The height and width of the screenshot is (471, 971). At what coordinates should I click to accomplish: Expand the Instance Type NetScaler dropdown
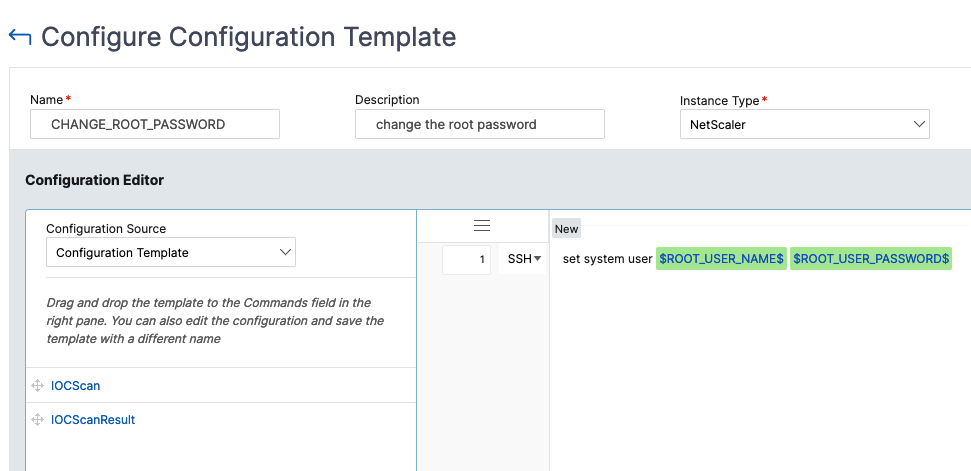[x=804, y=124]
